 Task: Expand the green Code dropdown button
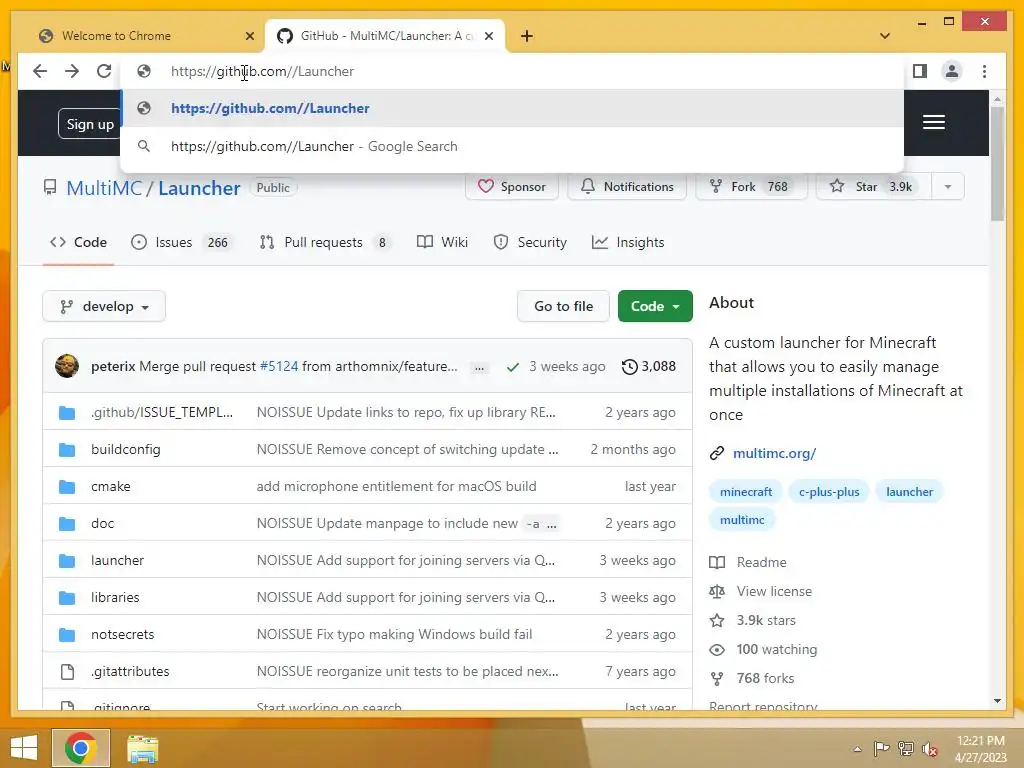pos(655,306)
